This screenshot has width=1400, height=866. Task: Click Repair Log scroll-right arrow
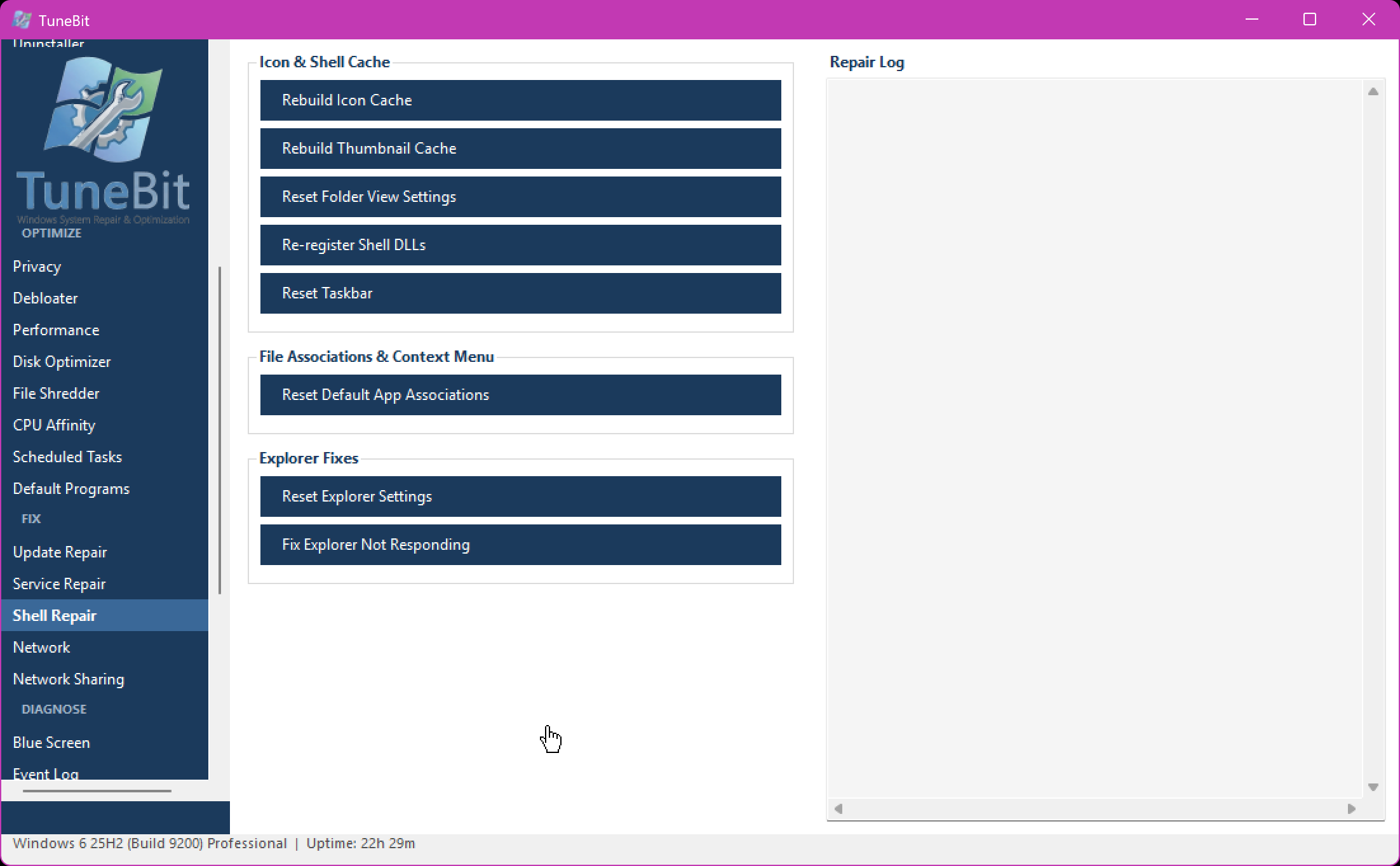click(1352, 809)
